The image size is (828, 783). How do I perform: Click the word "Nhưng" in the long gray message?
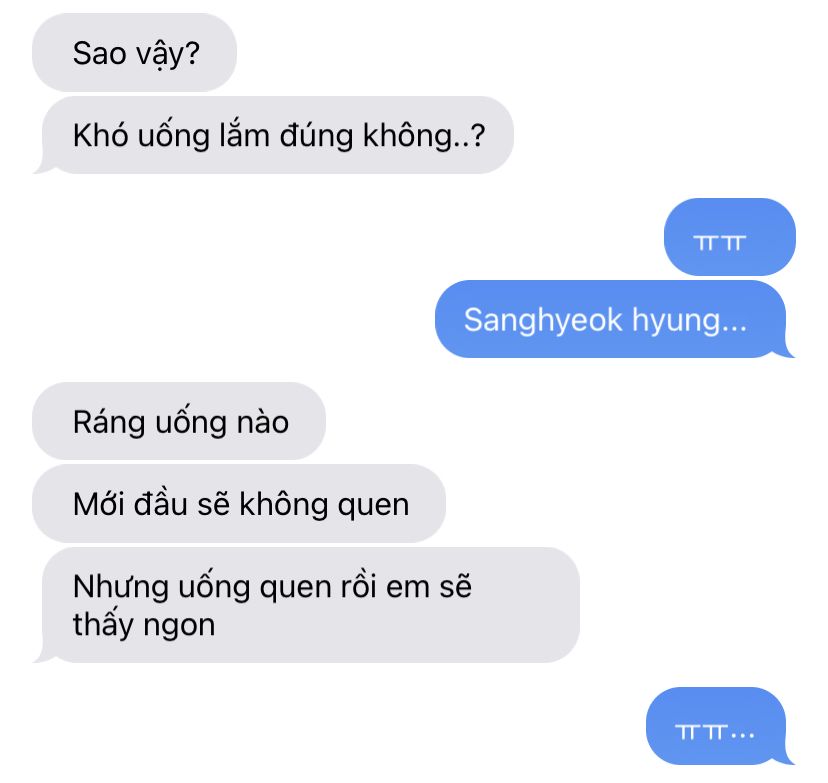click(121, 587)
